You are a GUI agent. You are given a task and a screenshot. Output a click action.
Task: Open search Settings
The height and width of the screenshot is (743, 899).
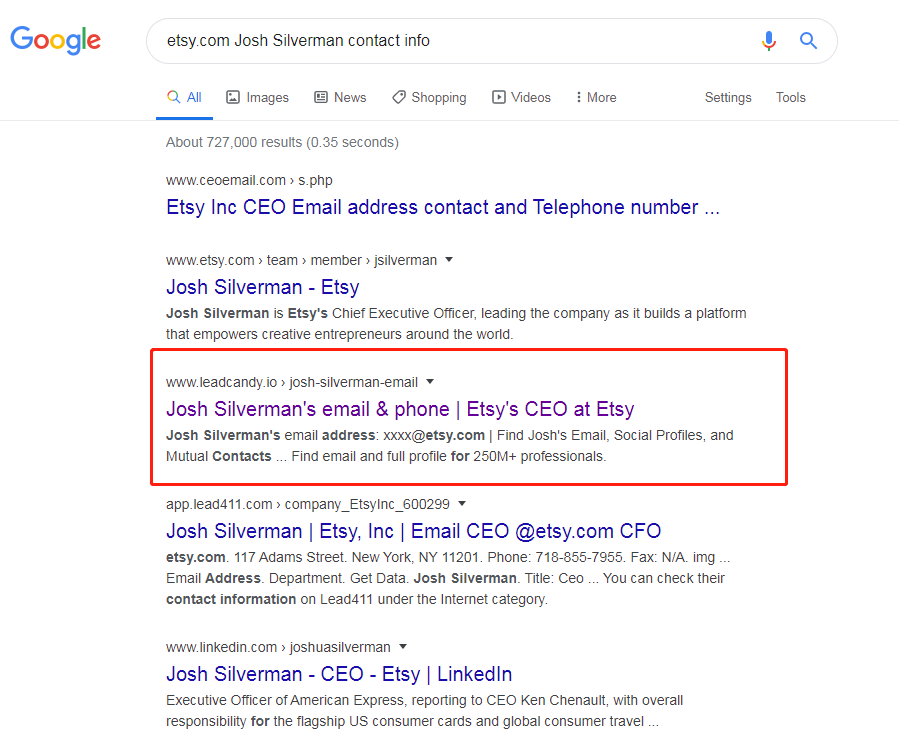tap(728, 97)
